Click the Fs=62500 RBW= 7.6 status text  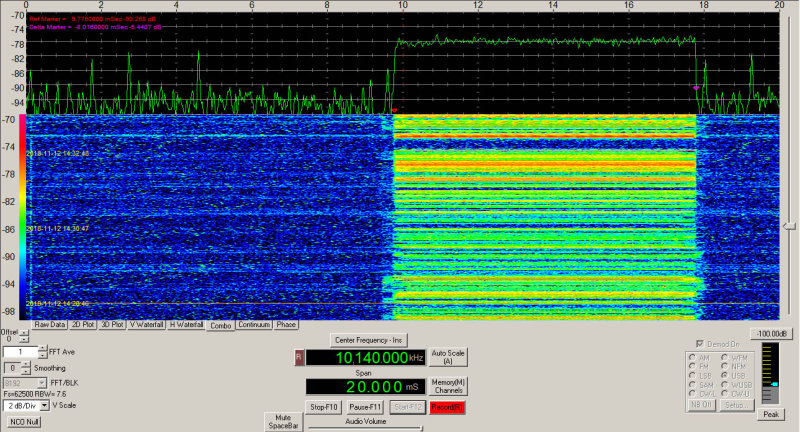[34, 394]
